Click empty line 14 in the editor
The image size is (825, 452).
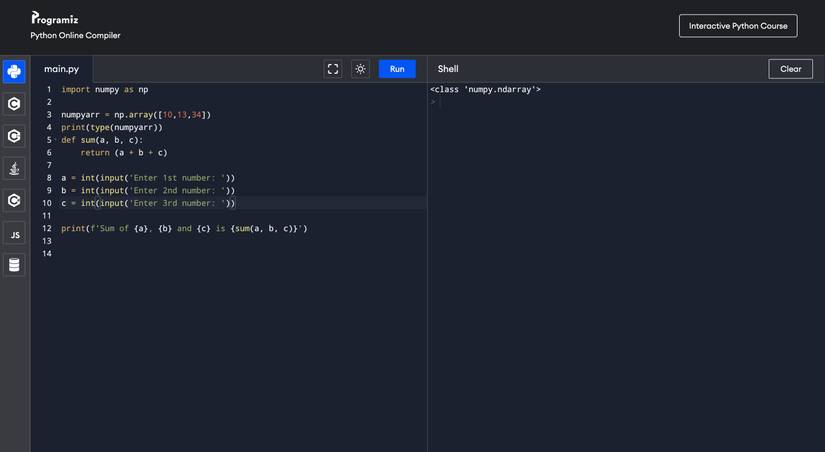(200, 254)
